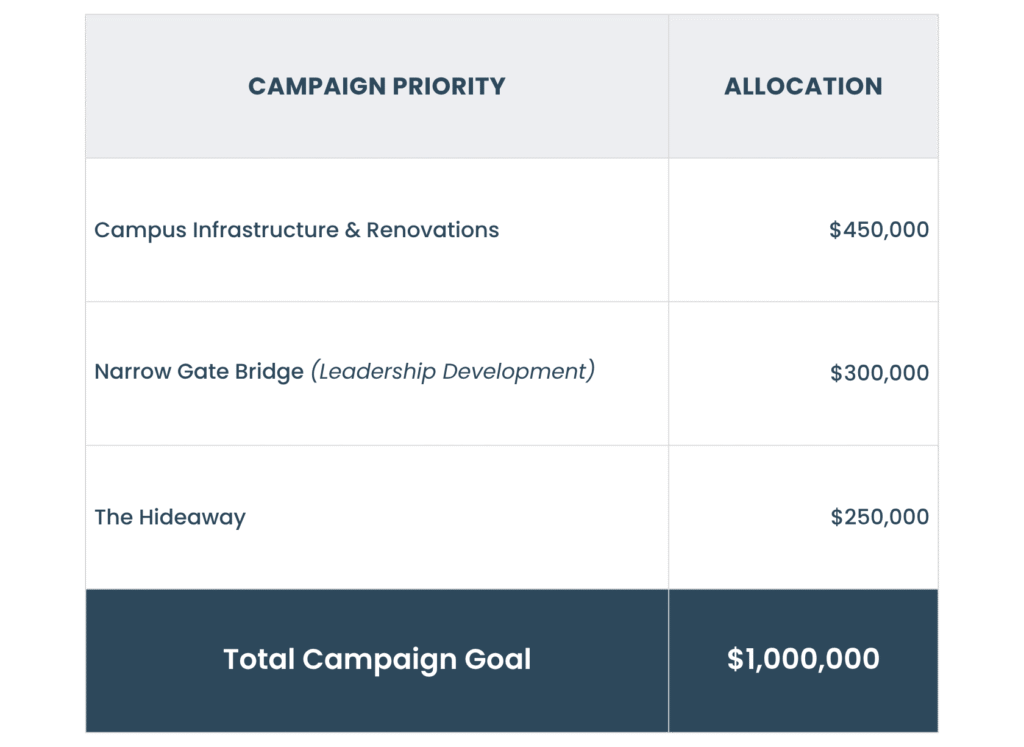Select the Total Campaign Goal label
Viewport: 1024px width, 747px height.
tap(377, 660)
